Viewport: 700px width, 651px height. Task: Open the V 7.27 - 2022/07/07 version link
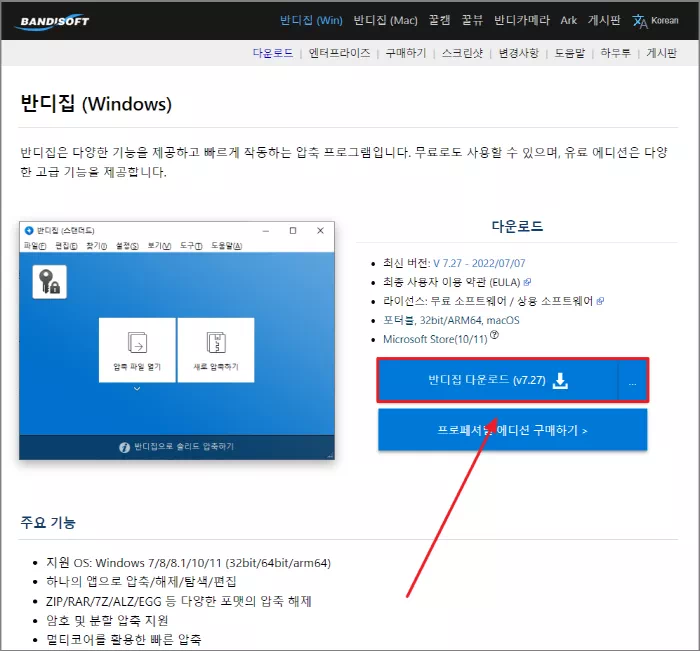tap(479, 263)
